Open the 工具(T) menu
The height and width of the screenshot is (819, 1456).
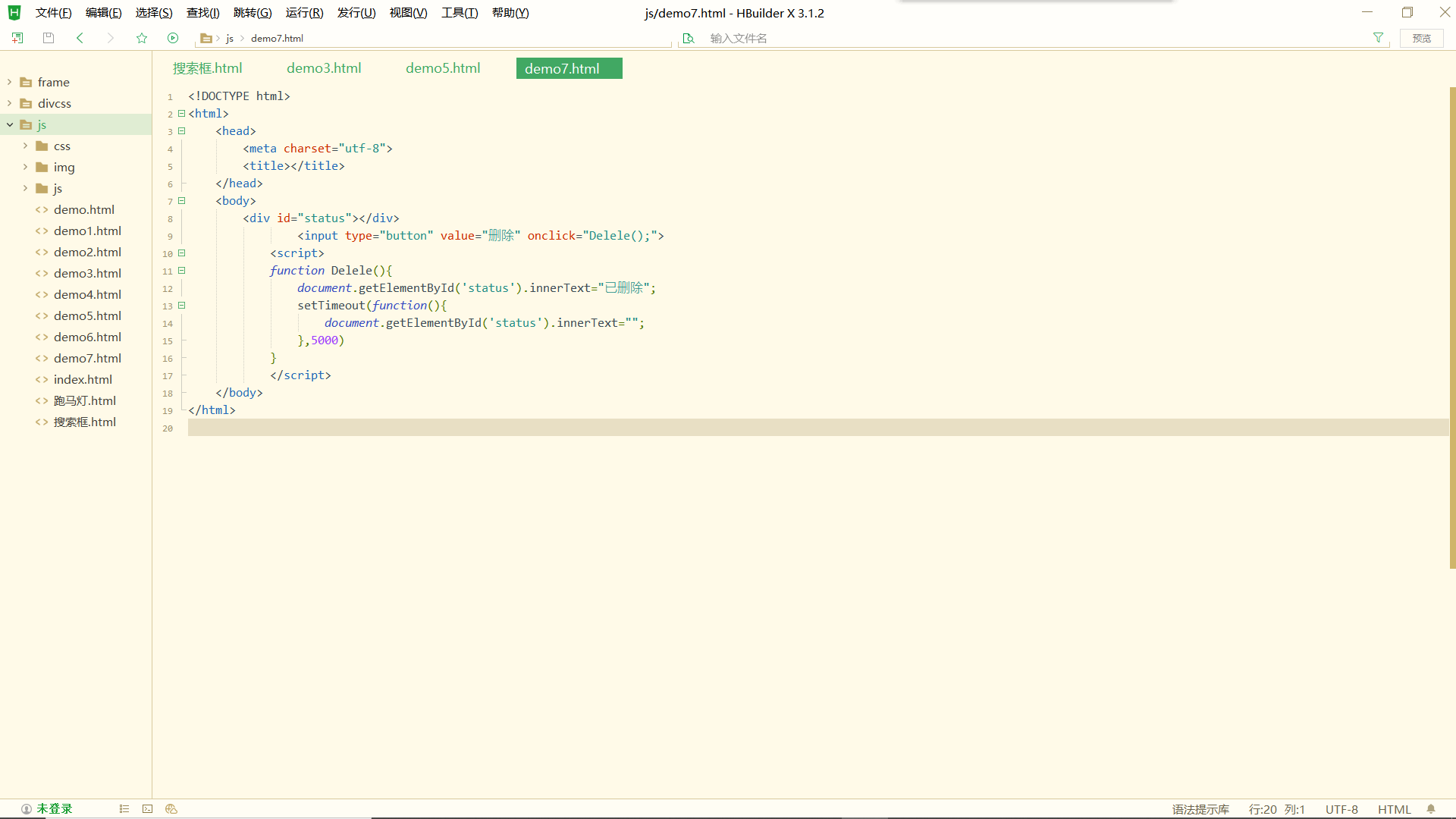click(460, 13)
